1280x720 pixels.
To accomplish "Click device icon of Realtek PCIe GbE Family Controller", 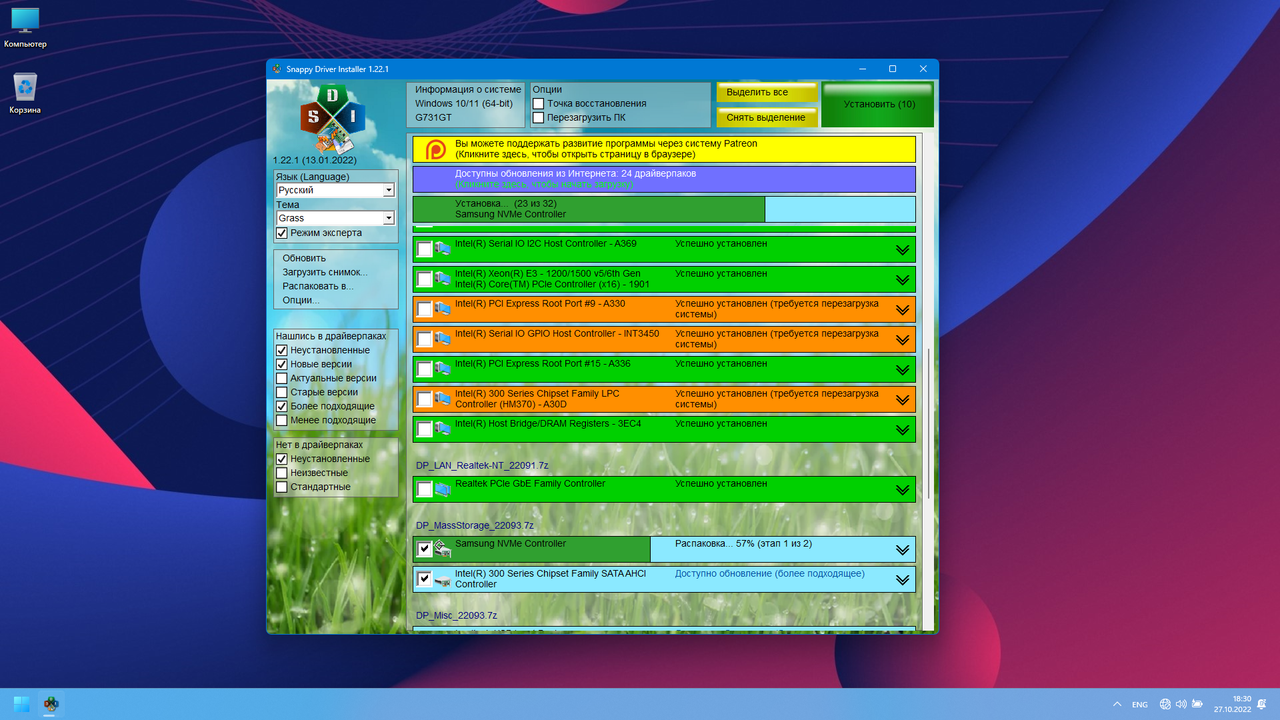I will click(x=442, y=489).
